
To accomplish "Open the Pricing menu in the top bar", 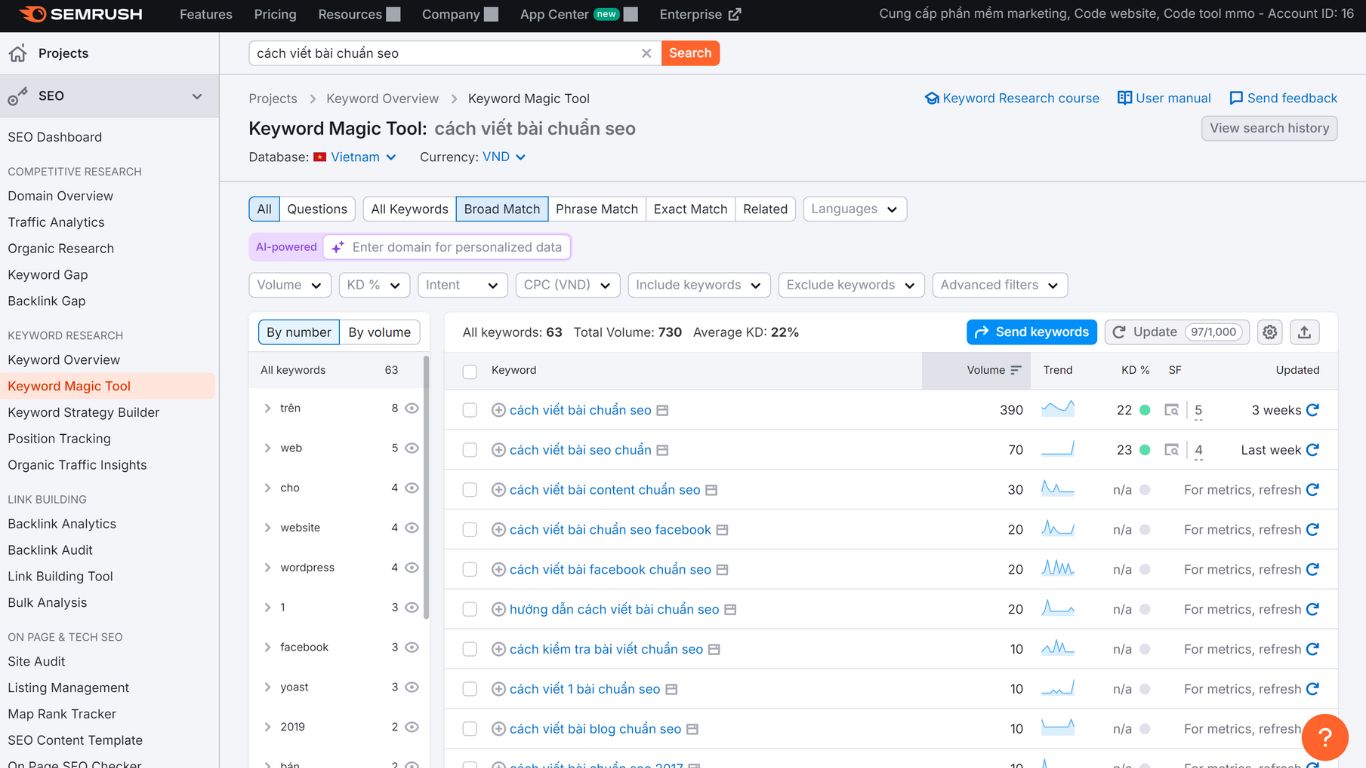I will tap(274, 14).
